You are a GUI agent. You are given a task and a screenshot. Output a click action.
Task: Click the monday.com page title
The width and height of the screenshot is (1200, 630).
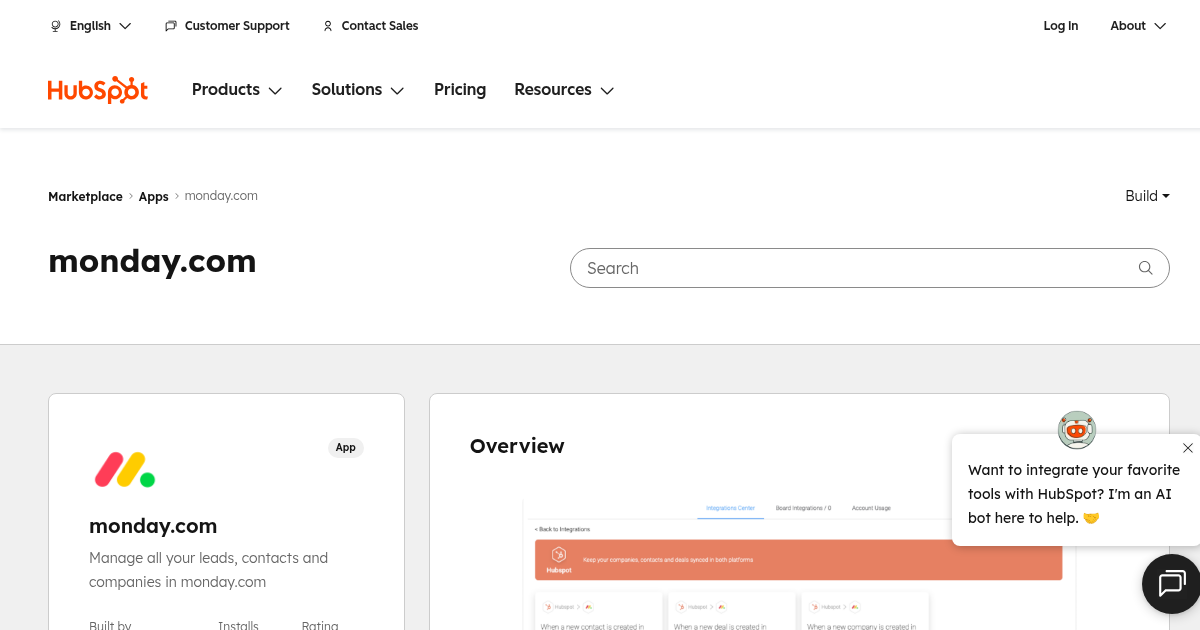pos(152,261)
